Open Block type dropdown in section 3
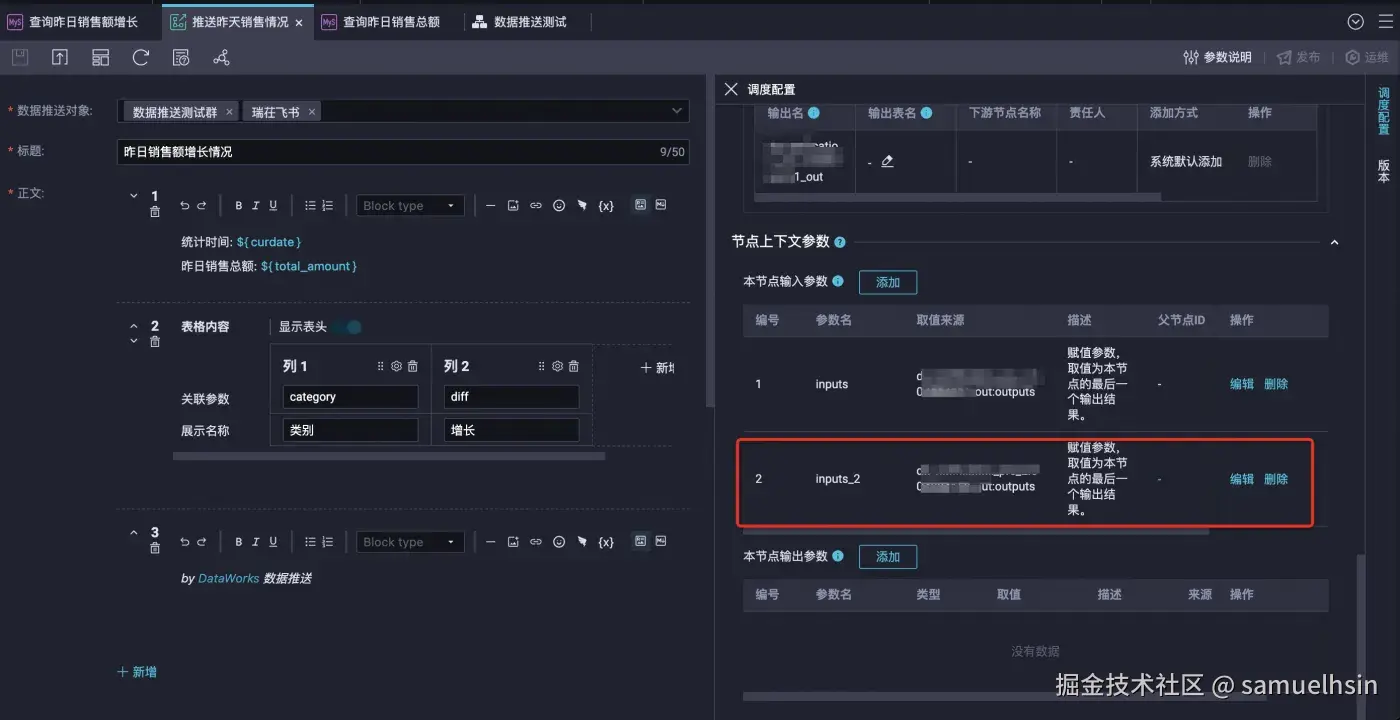Viewport: 1400px width, 720px height. coord(410,542)
